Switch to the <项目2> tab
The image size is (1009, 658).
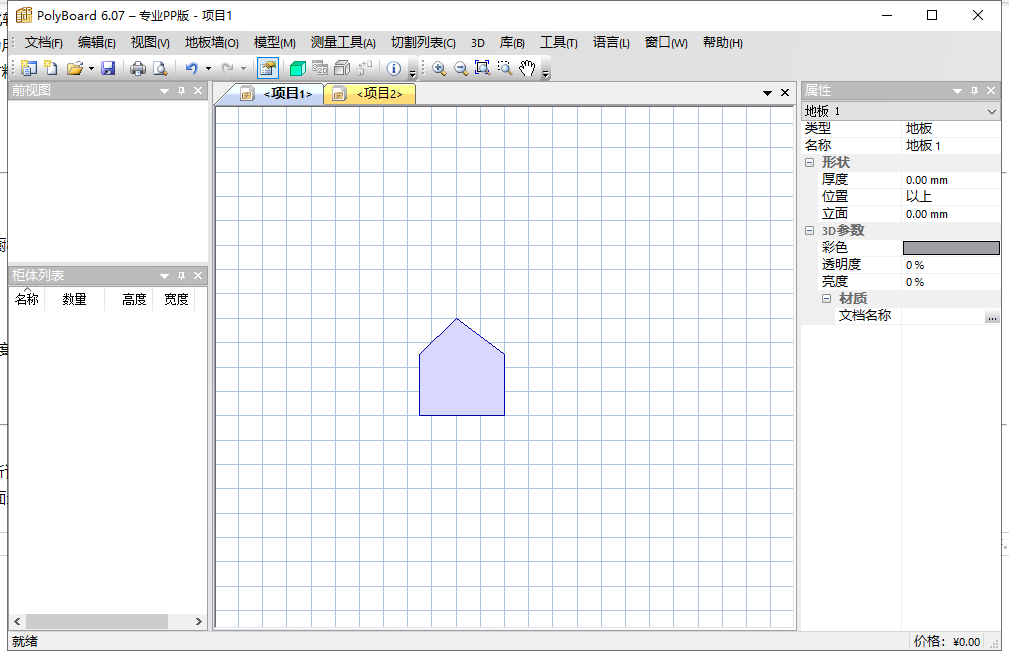pos(371,94)
